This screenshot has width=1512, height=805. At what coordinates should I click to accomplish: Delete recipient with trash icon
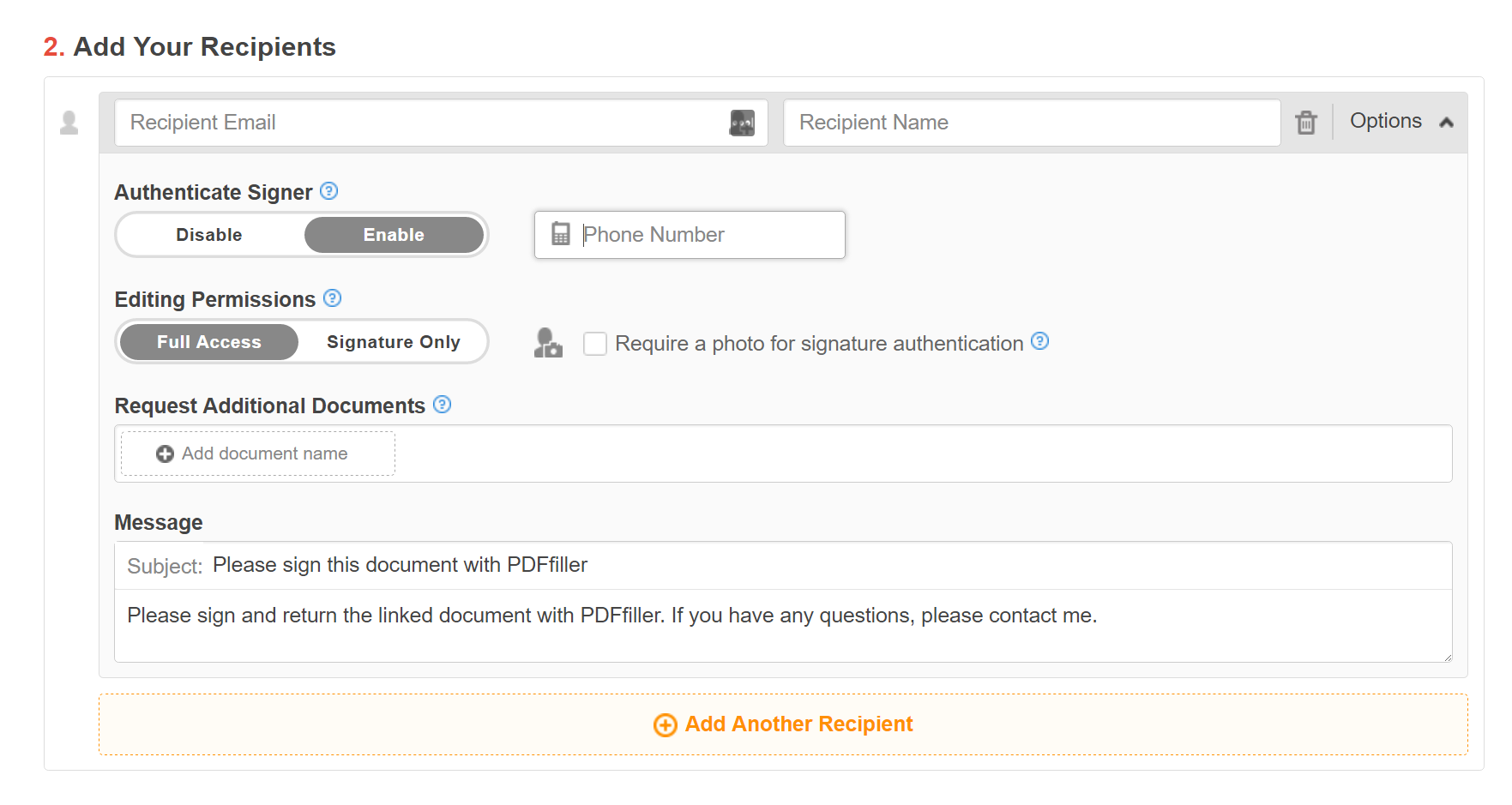1306,123
